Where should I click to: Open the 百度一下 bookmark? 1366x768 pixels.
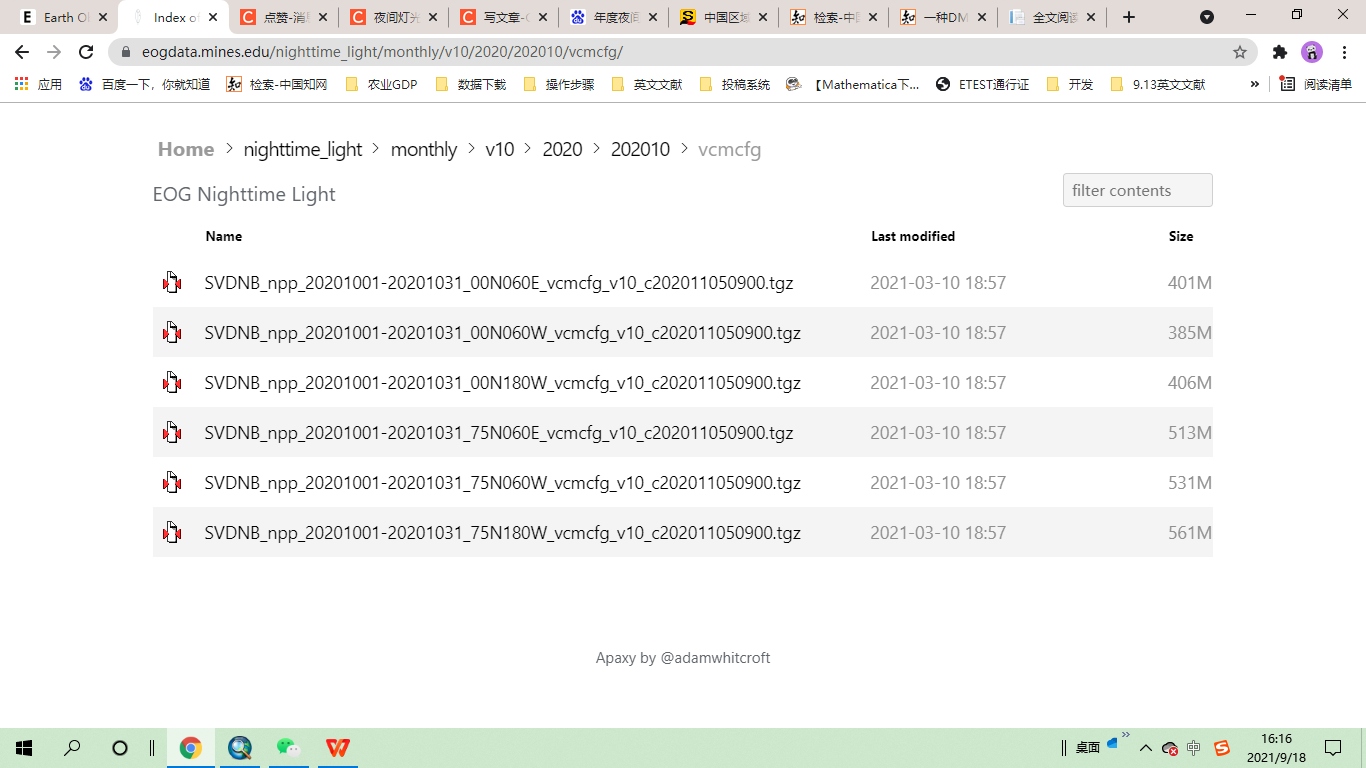click(x=145, y=85)
